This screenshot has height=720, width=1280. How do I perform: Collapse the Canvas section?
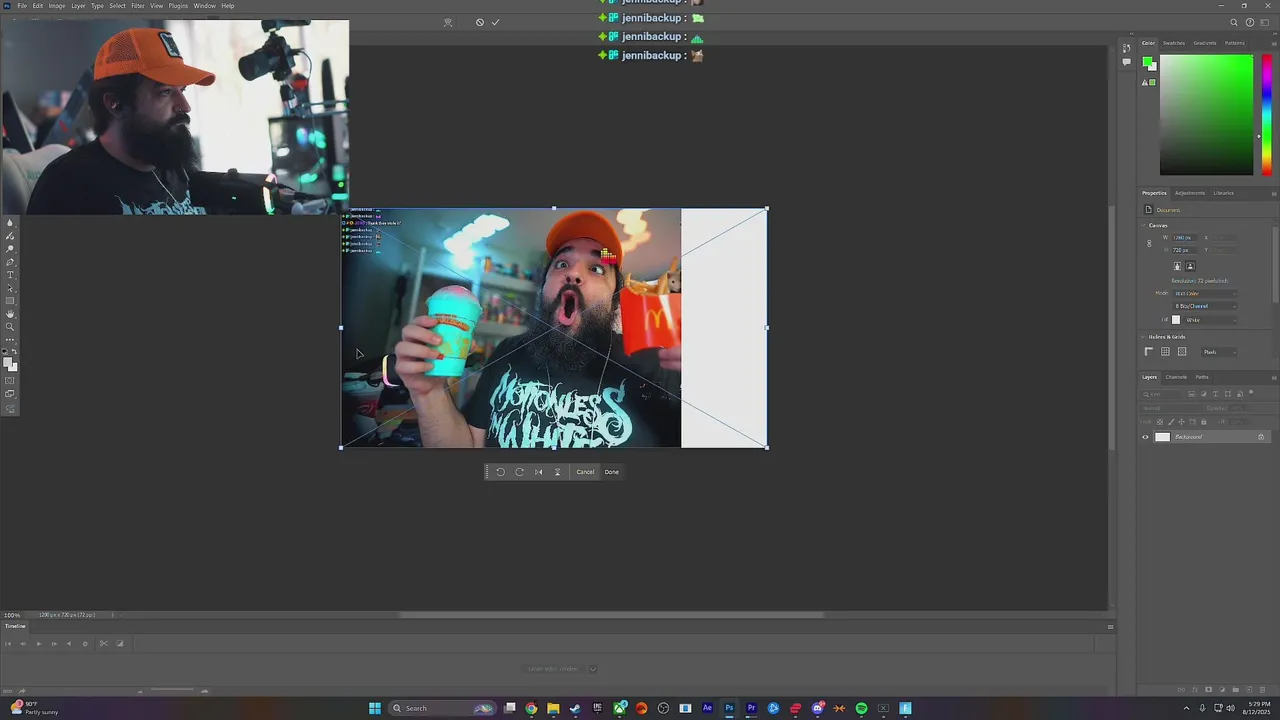[1143, 225]
